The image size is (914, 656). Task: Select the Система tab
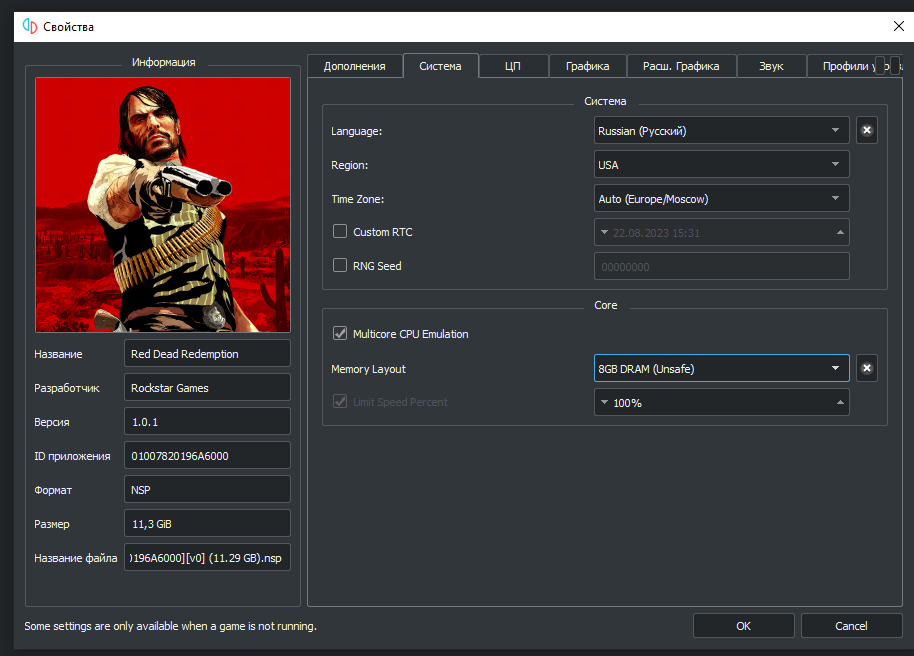[440, 66]
